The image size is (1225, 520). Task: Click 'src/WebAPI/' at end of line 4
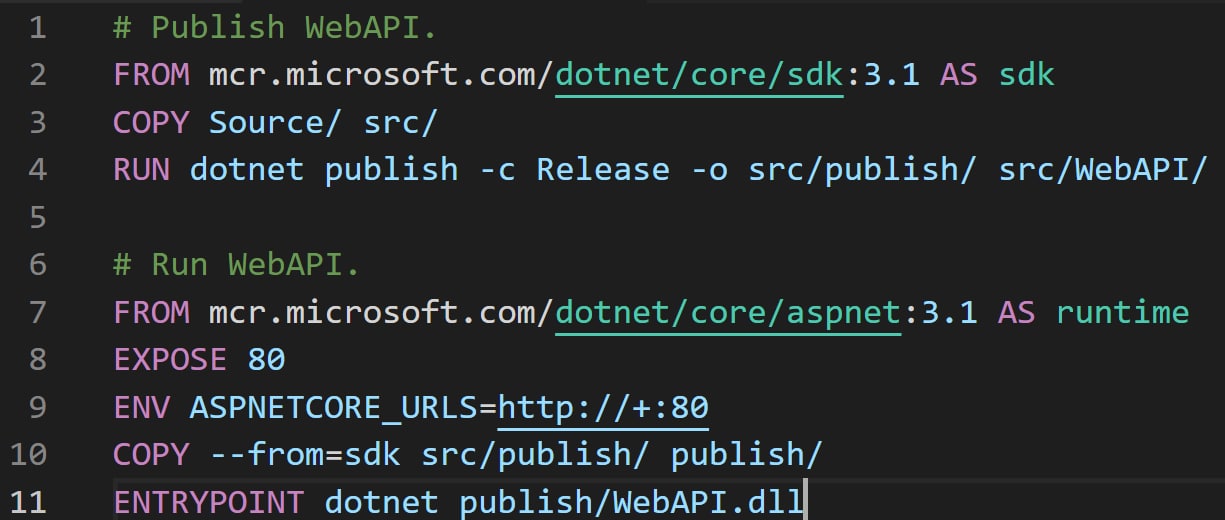[x=1104, y=170]
